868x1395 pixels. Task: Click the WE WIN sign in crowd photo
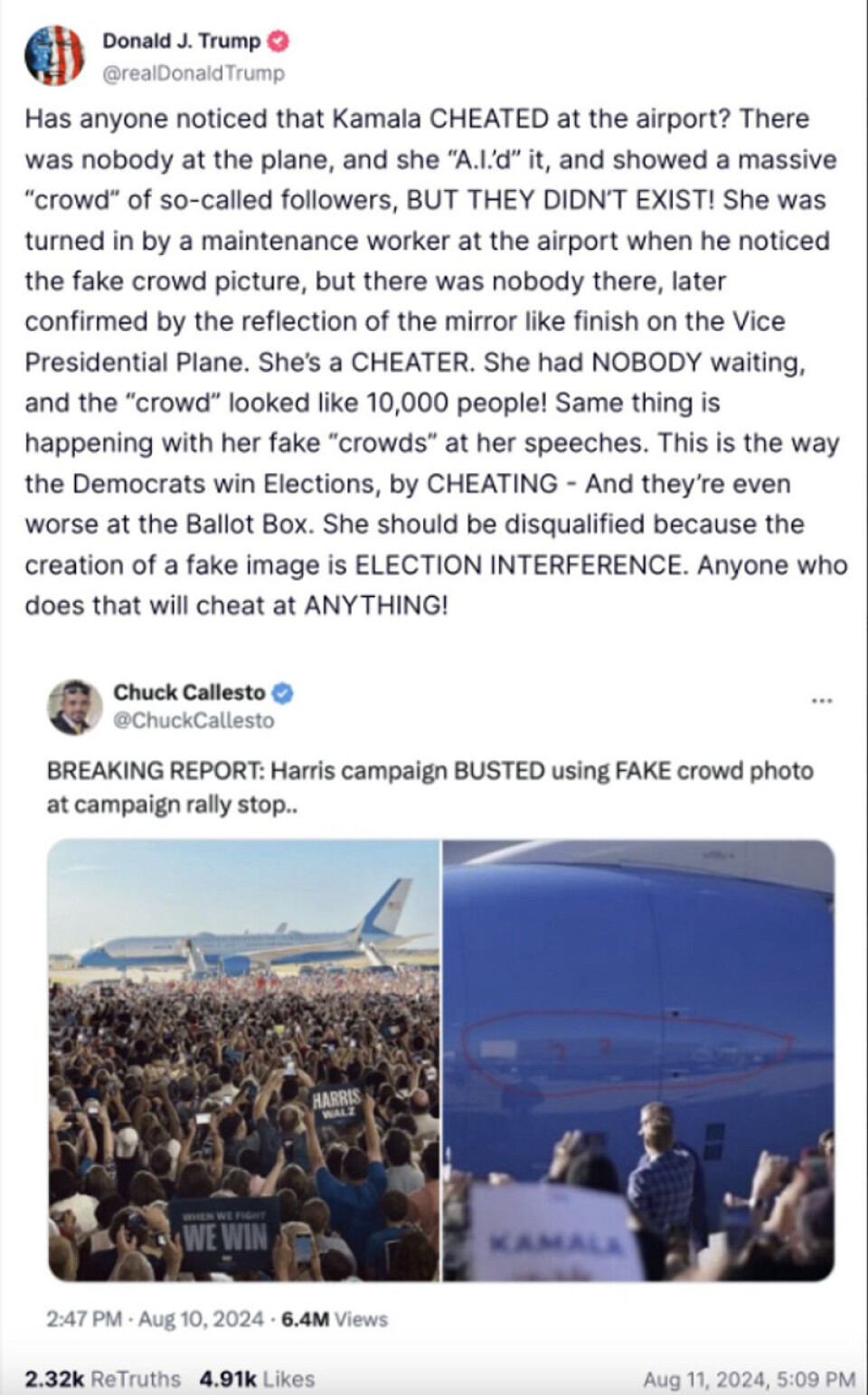tap(225, 1234)
